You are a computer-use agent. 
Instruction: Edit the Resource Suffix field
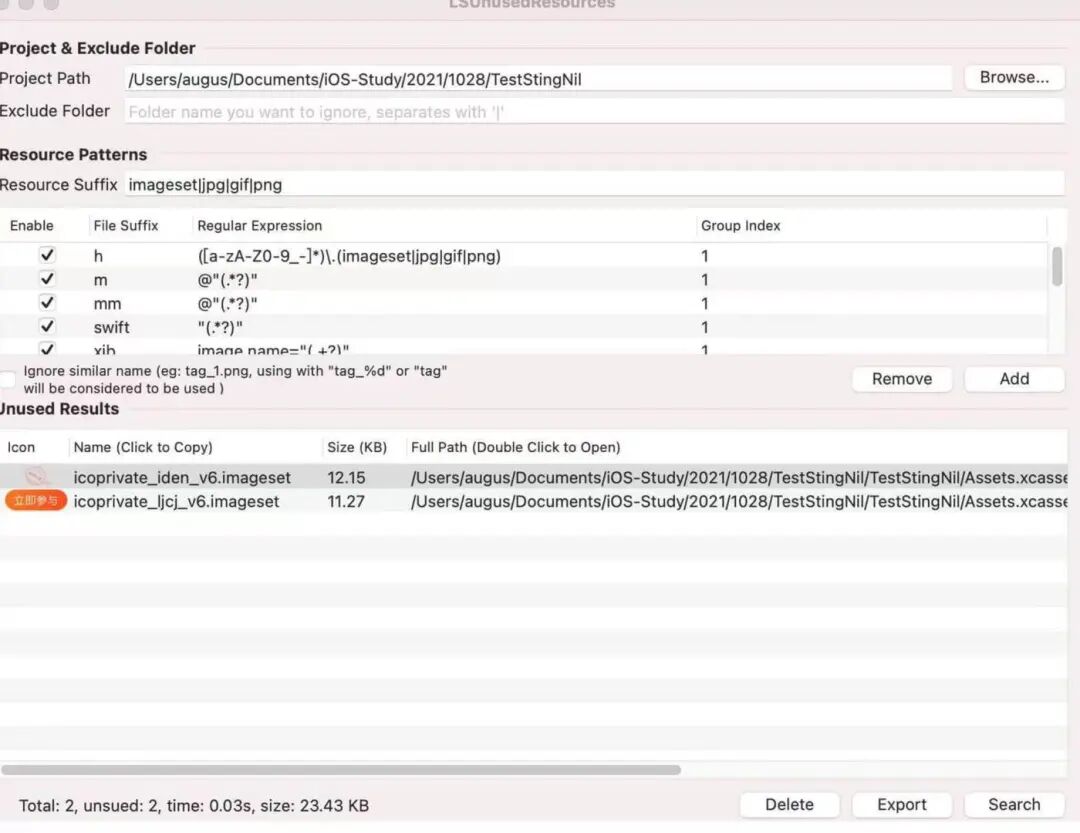click(594, 185)
